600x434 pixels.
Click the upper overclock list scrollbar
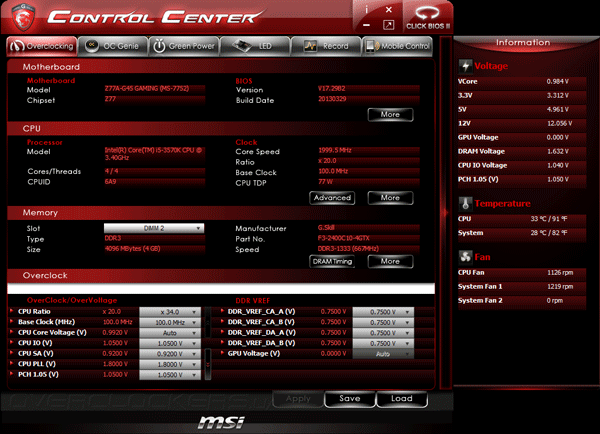coord(208,322)
